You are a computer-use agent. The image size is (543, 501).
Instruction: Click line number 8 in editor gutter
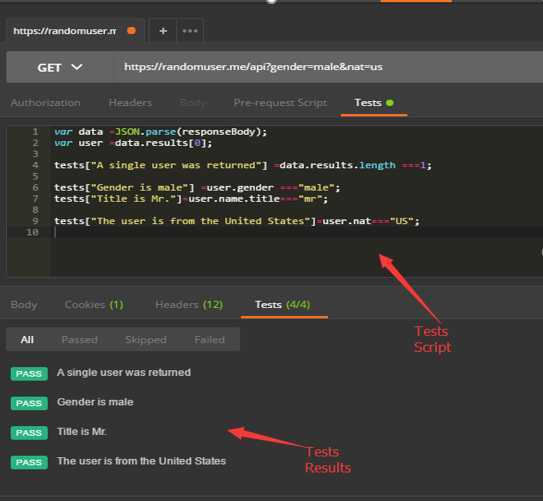pyautogui.click(x=35, y=210)
